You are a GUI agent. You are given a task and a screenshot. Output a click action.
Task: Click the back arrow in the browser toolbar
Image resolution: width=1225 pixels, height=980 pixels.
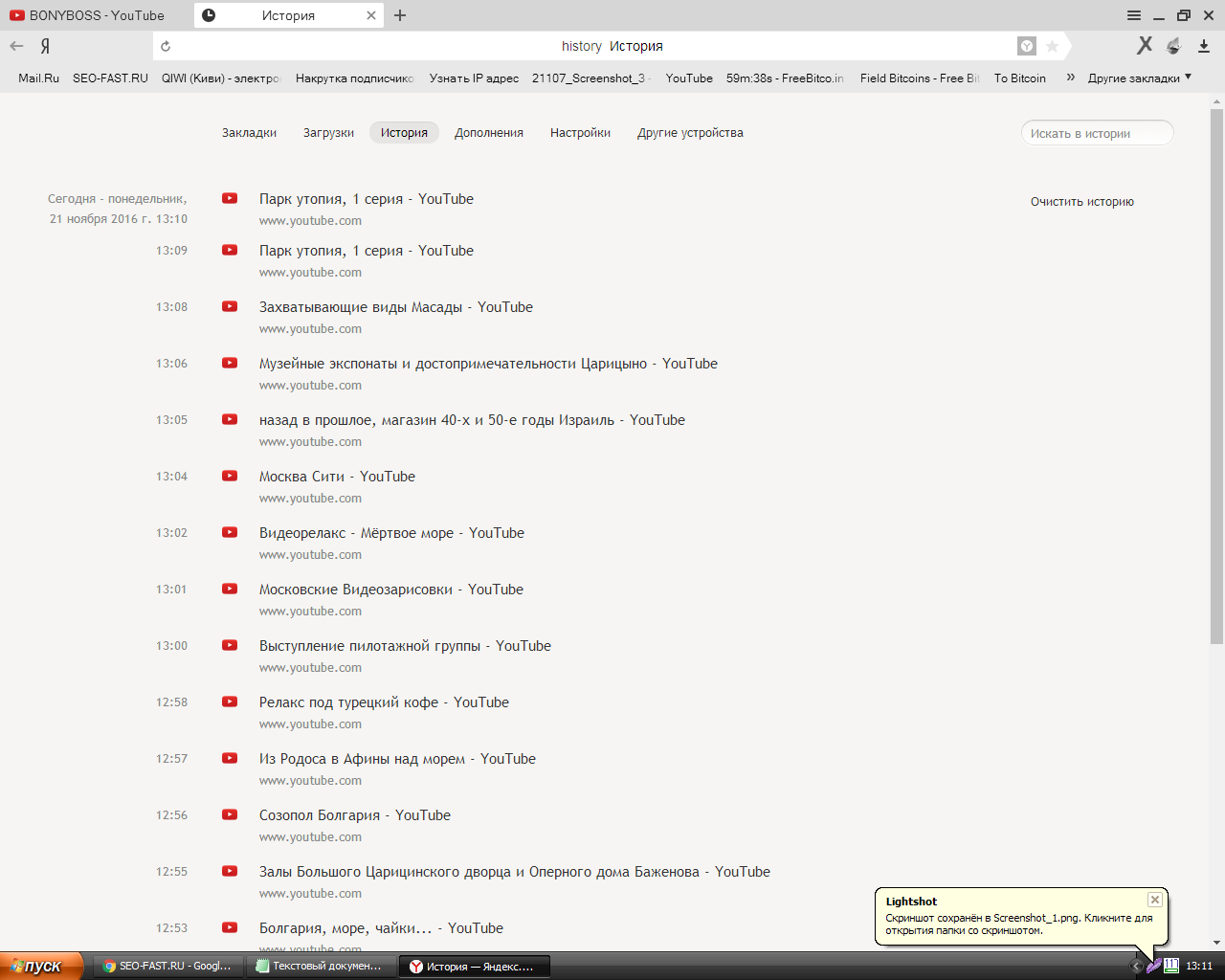tap(16, 46)
